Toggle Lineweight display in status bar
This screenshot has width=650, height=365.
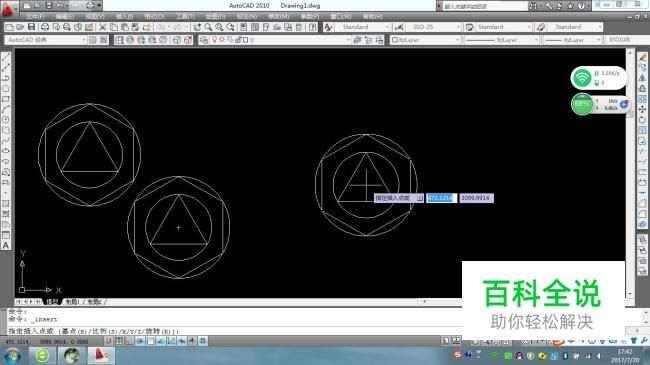tap(192, 341)
